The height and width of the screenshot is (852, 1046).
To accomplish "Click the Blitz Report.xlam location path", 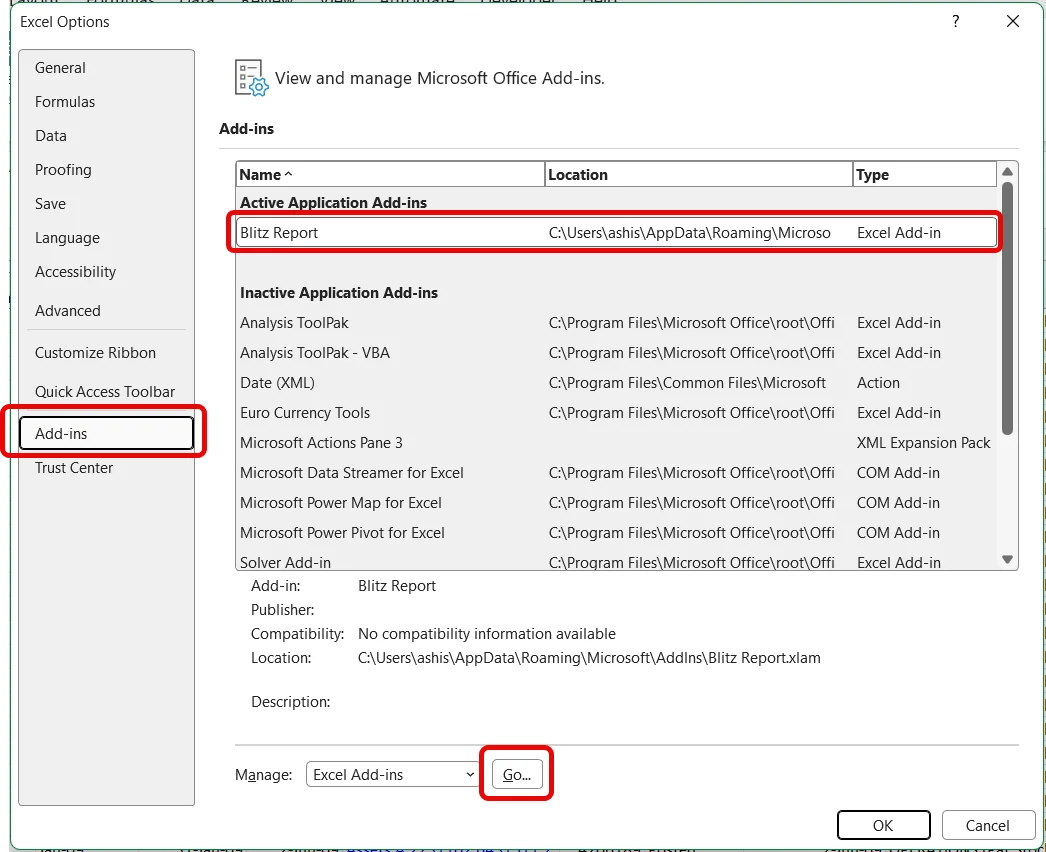I will (x=589, y=658).
